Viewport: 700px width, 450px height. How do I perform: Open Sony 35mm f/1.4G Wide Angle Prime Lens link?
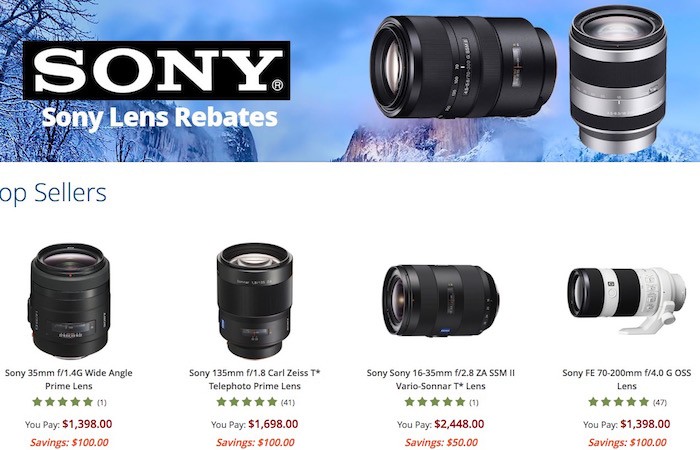point(69,379)
